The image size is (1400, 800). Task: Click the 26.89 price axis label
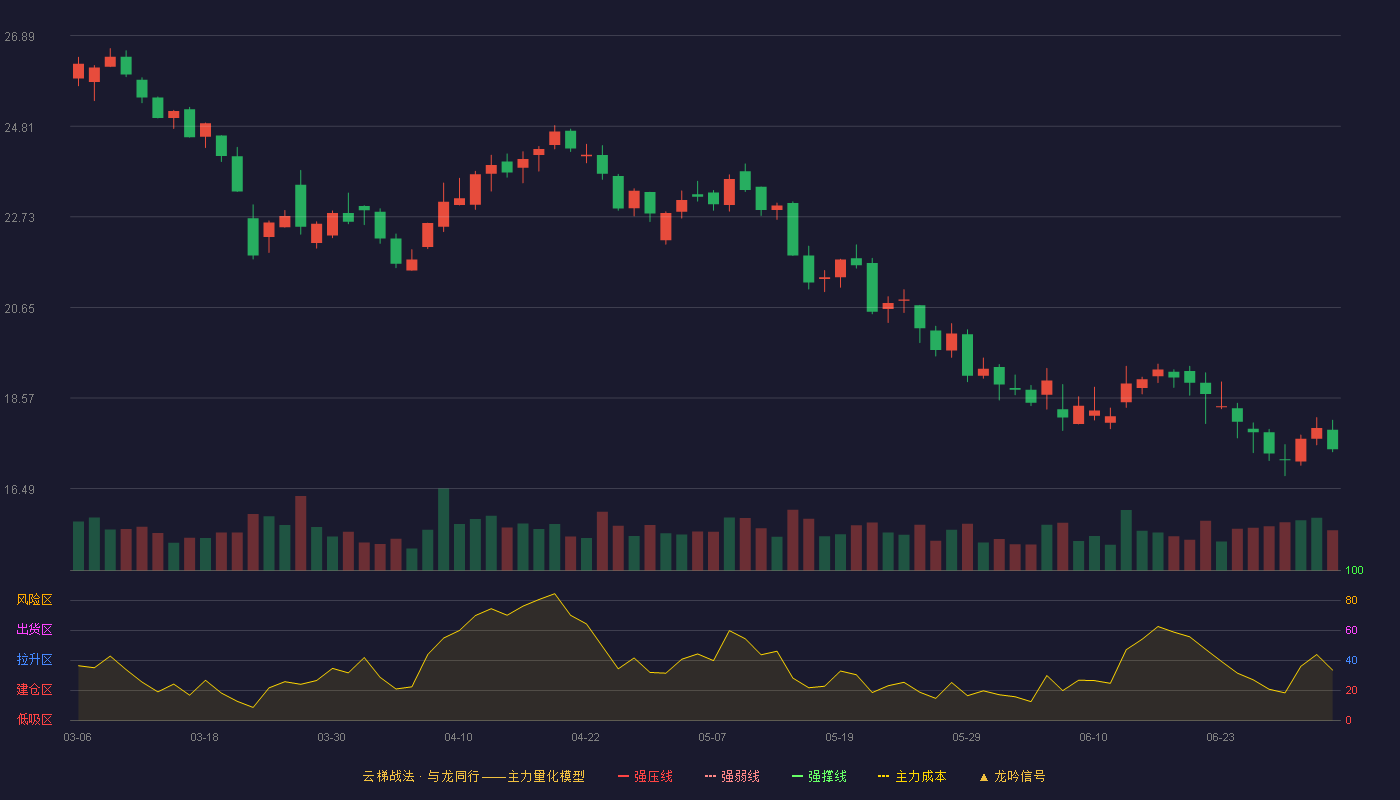point(19,37)
